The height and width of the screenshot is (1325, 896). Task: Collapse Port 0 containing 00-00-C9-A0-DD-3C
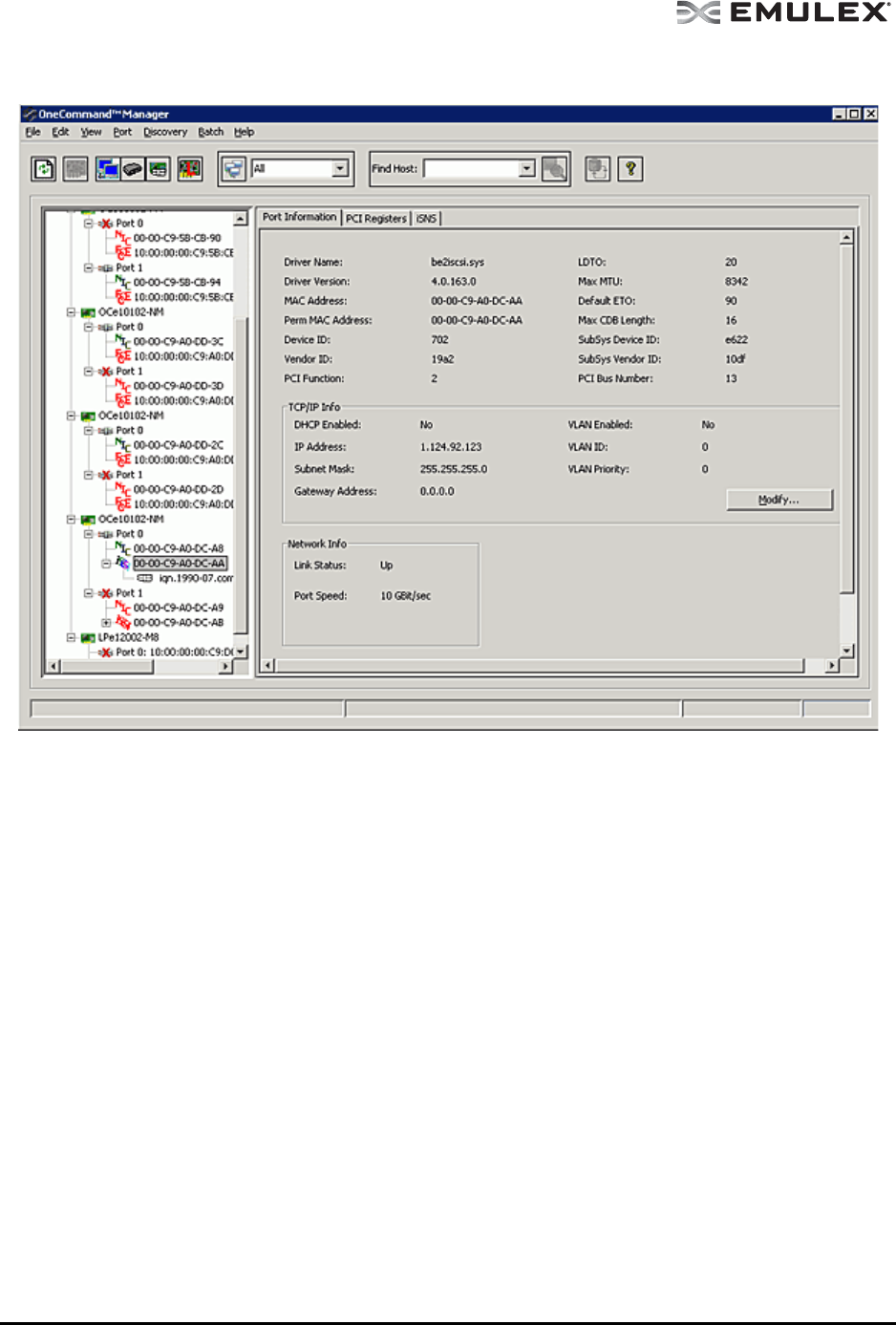(88, 327)
